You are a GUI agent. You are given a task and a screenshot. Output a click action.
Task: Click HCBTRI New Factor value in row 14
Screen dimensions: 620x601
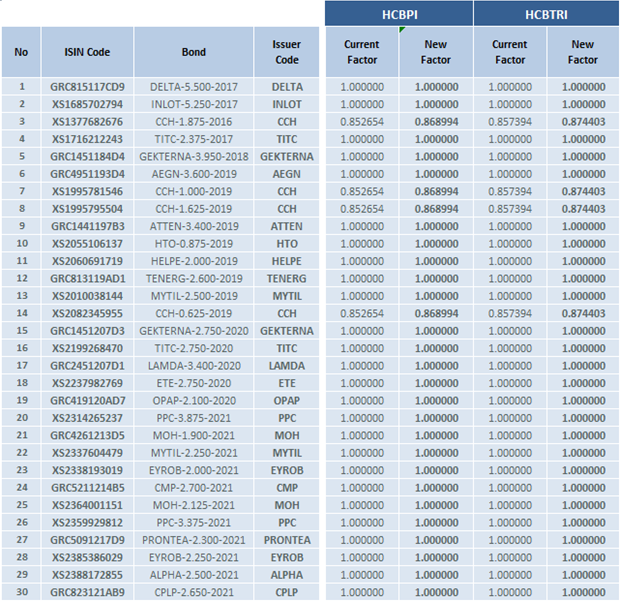coord(583,313)
